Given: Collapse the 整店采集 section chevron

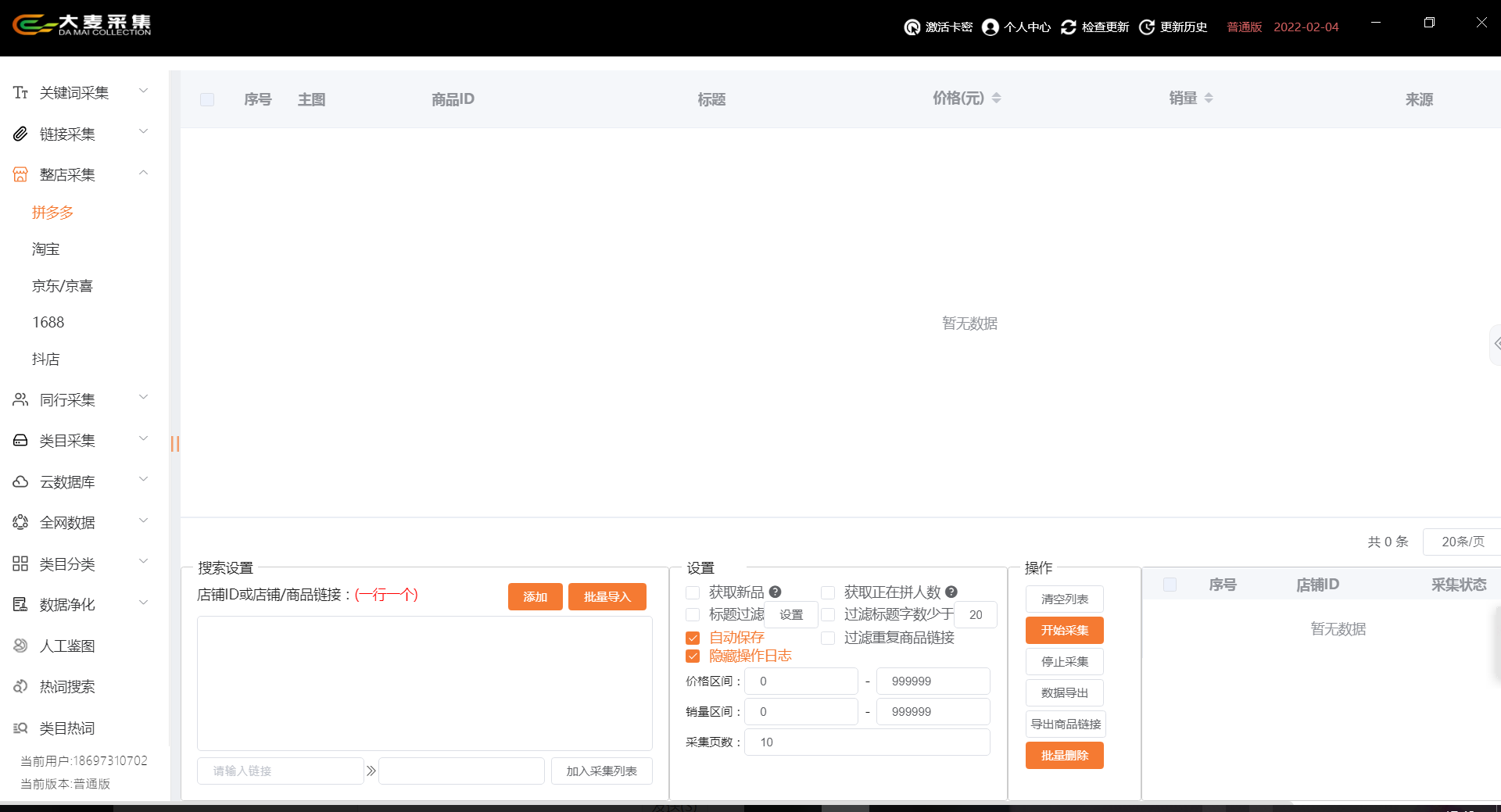Looking at the screenshot, I should (143, 173).
